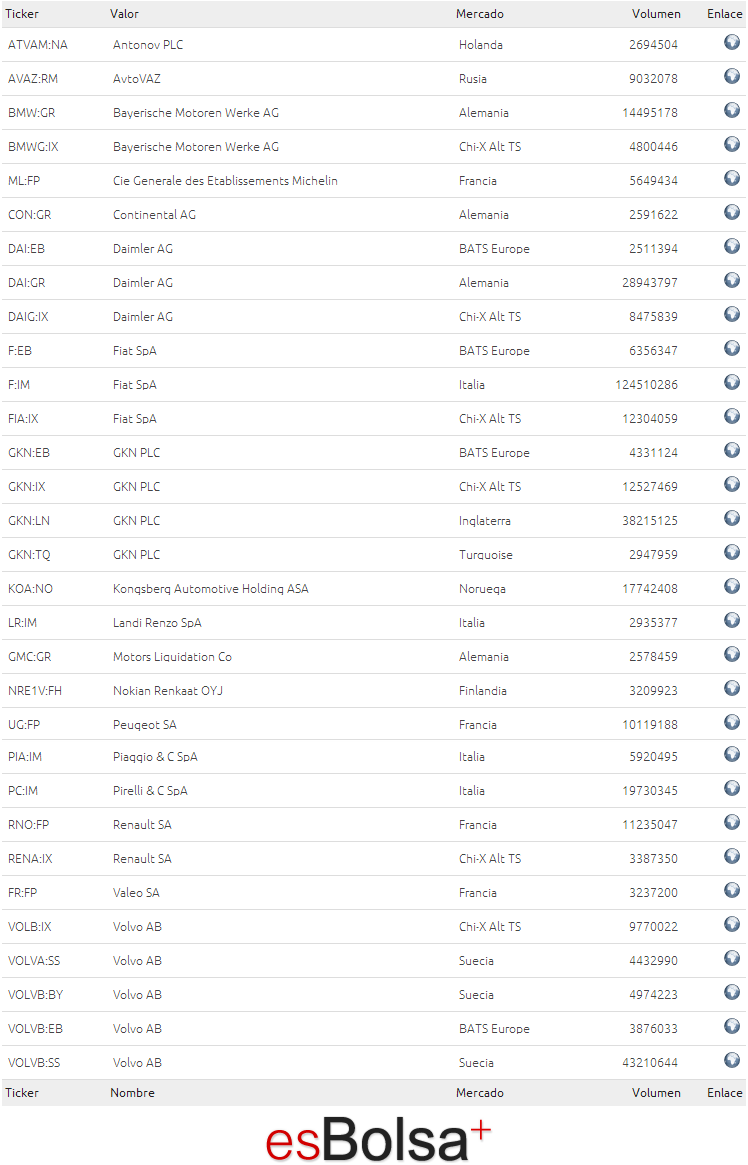
Task: Sort by the Volumen column header at the top
Action: [656, 13]
